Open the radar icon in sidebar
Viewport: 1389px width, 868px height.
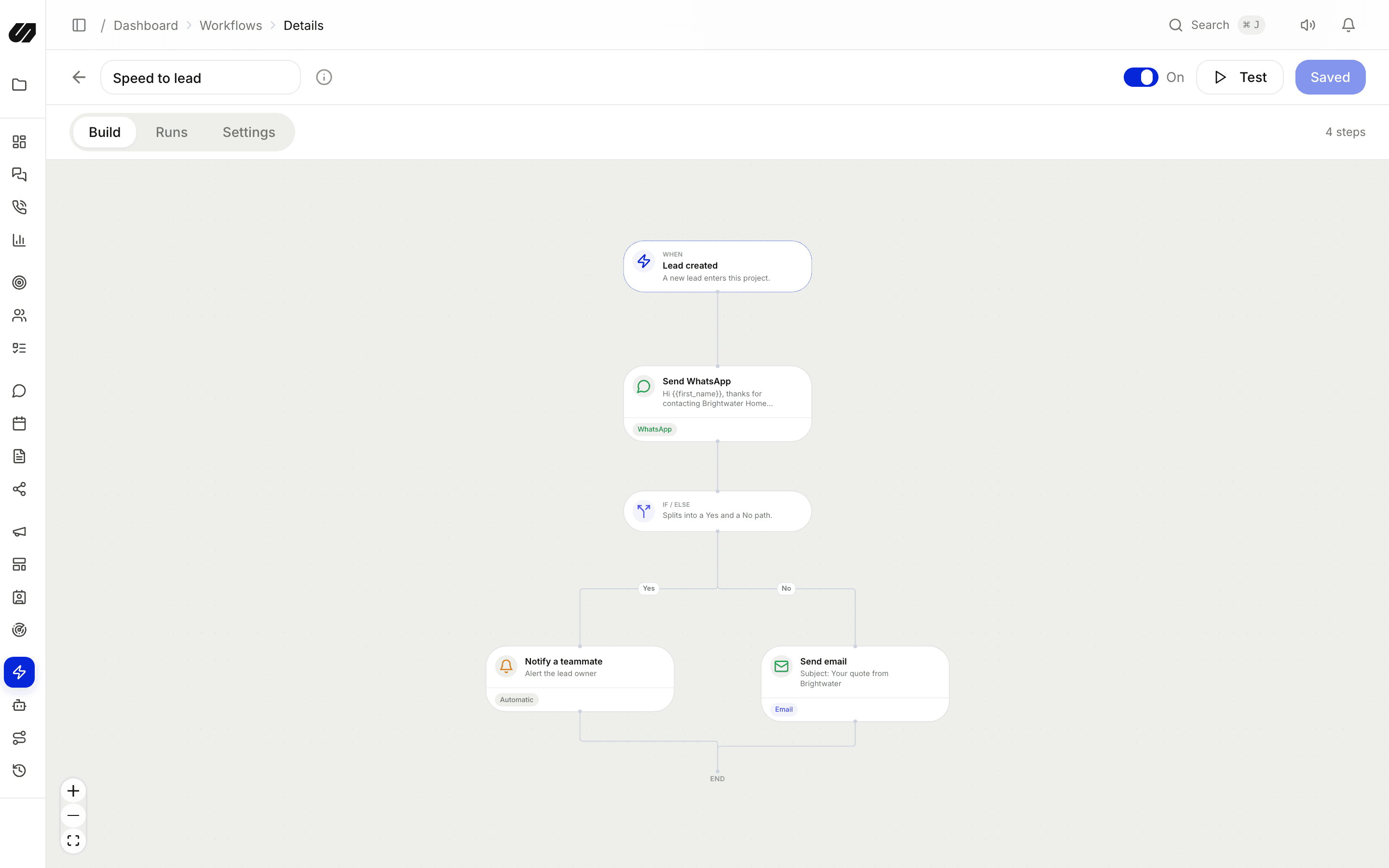(19, 630)
